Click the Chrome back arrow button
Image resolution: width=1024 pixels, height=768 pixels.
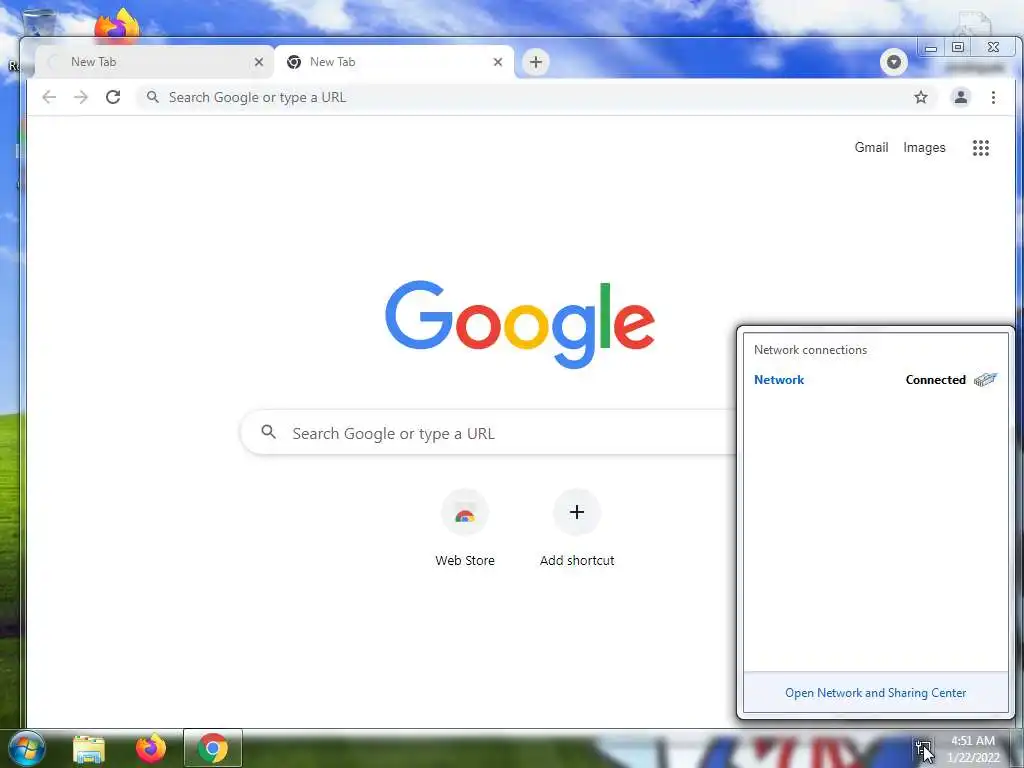(49, 97)
